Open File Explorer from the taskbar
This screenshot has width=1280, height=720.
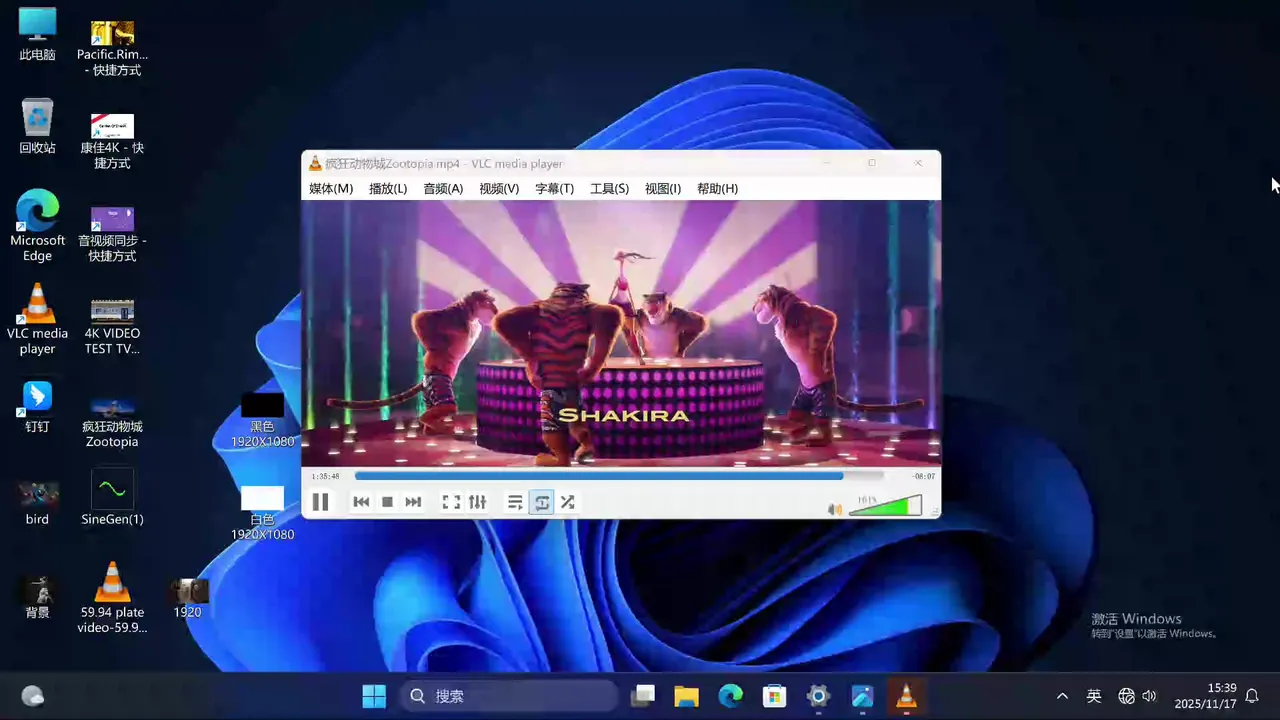pyautogui.click(x=686, y=696)
